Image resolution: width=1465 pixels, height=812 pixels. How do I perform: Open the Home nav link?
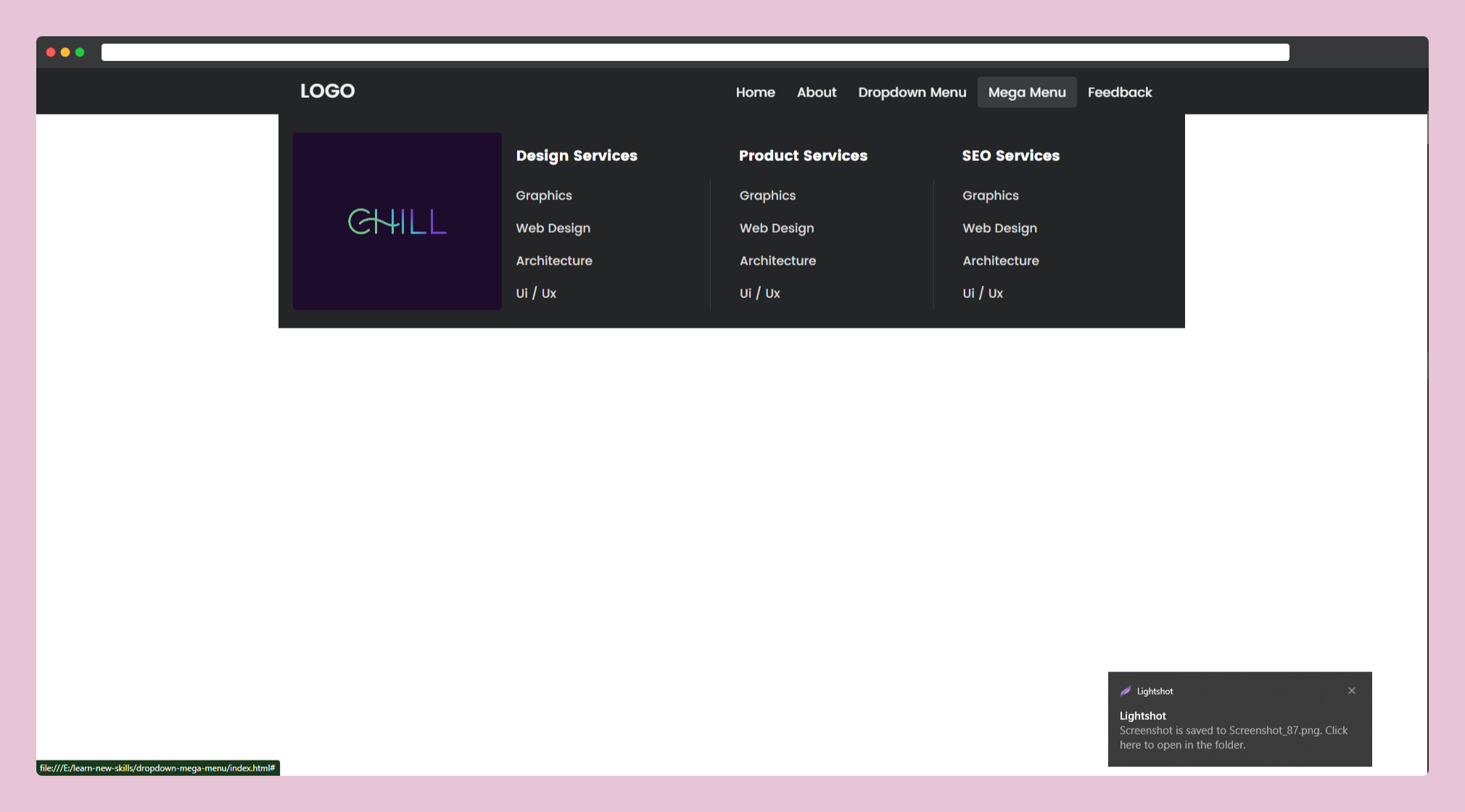click(755, 93)
